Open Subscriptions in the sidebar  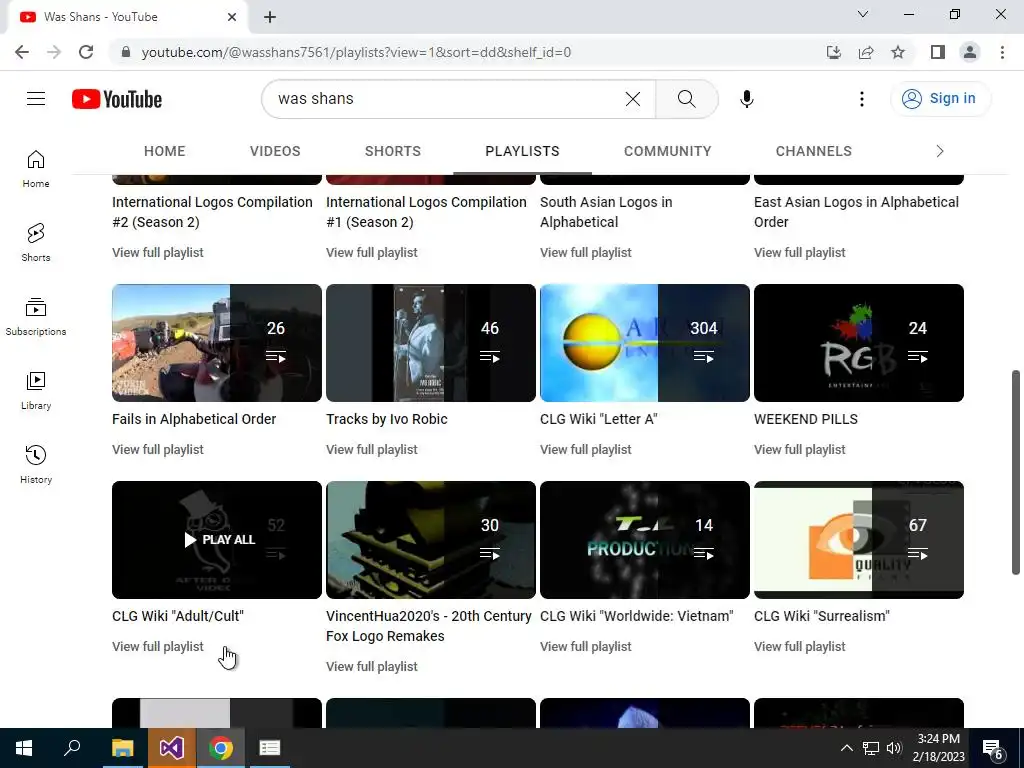(36, 317)
